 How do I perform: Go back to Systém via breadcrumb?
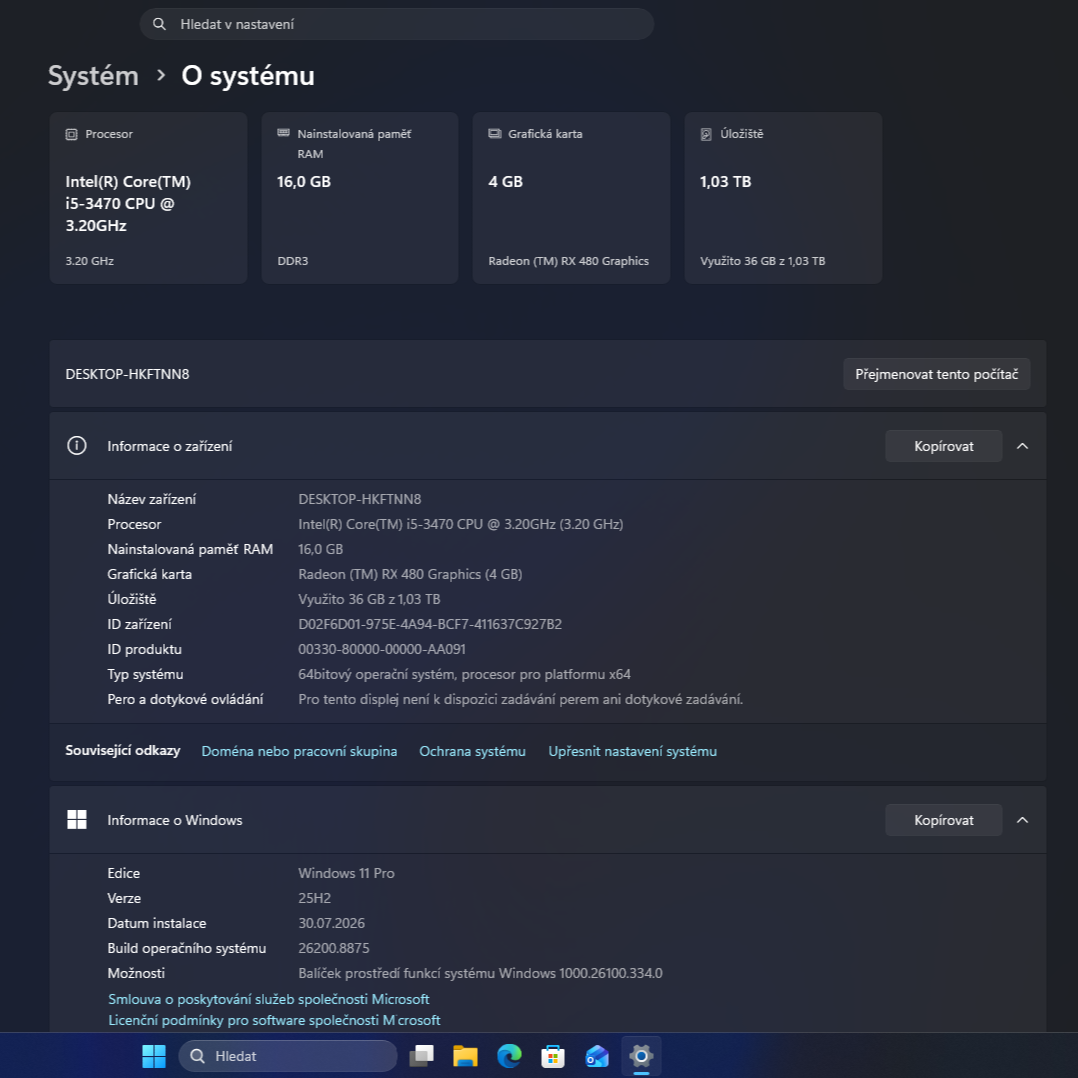(94, 76)
